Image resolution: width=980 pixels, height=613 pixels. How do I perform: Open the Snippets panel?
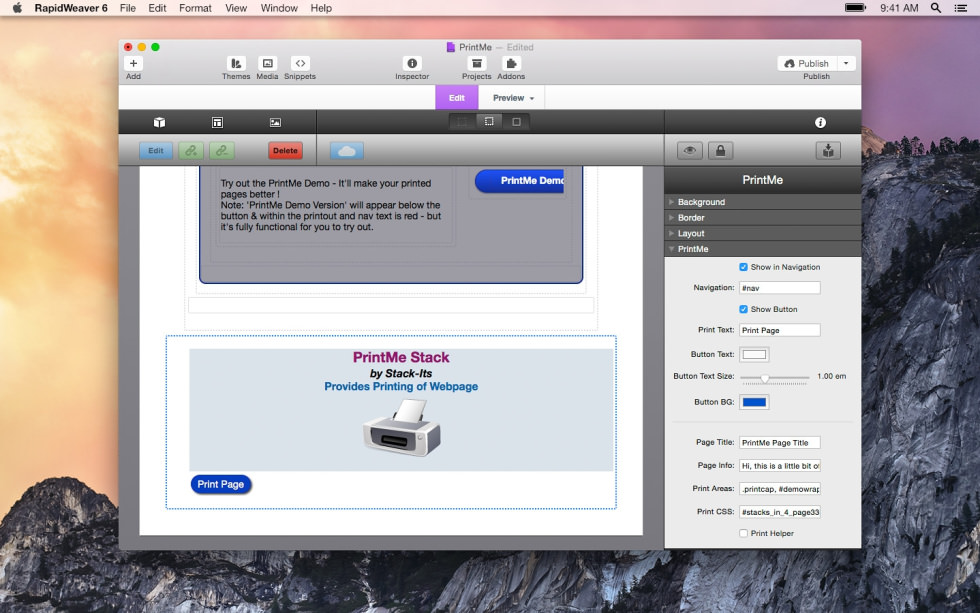[x=300, y=63]
